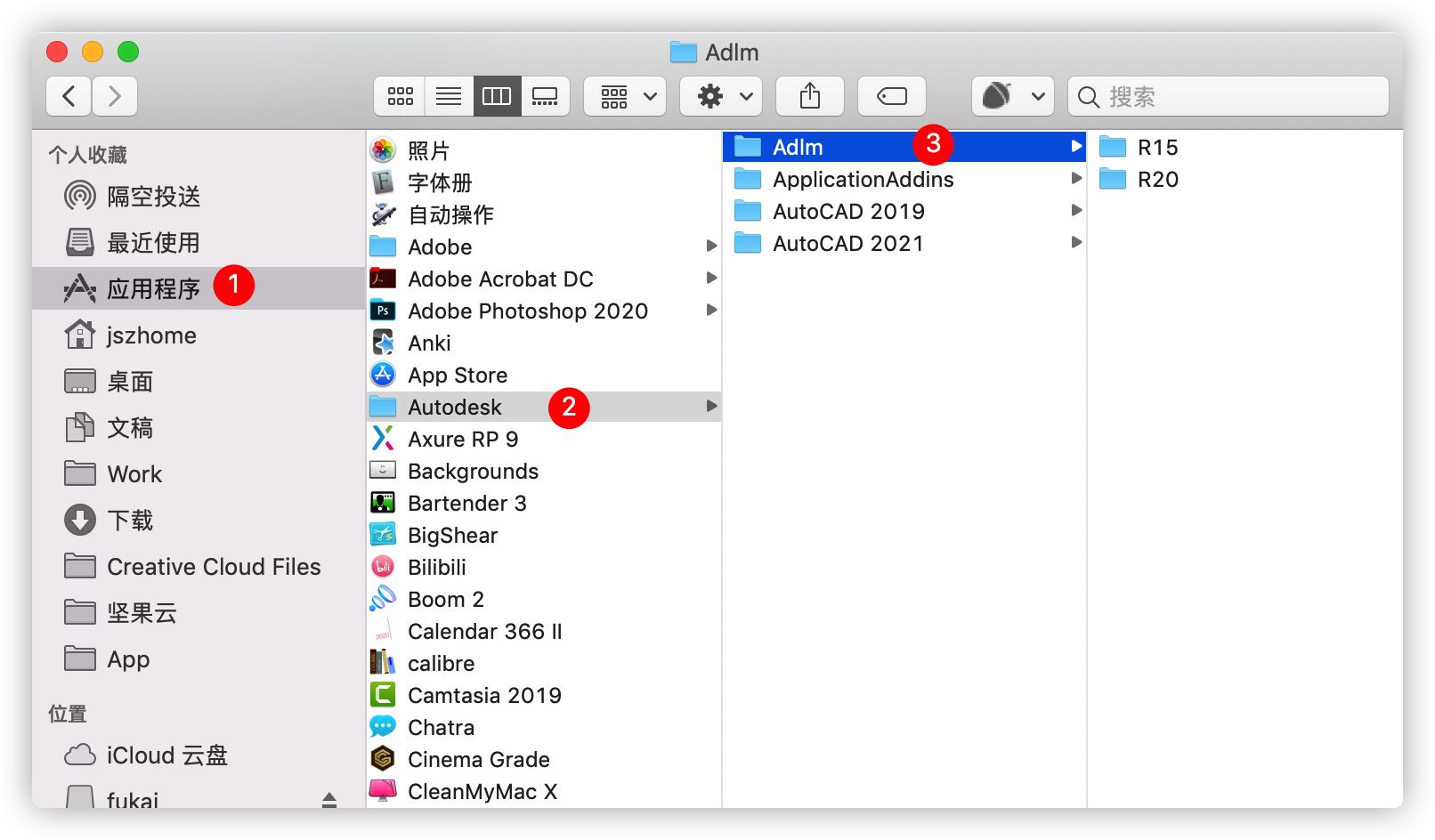
Task: Expand Adobe Photoshop 2020 arrow
Action: [x=711, y=310]
